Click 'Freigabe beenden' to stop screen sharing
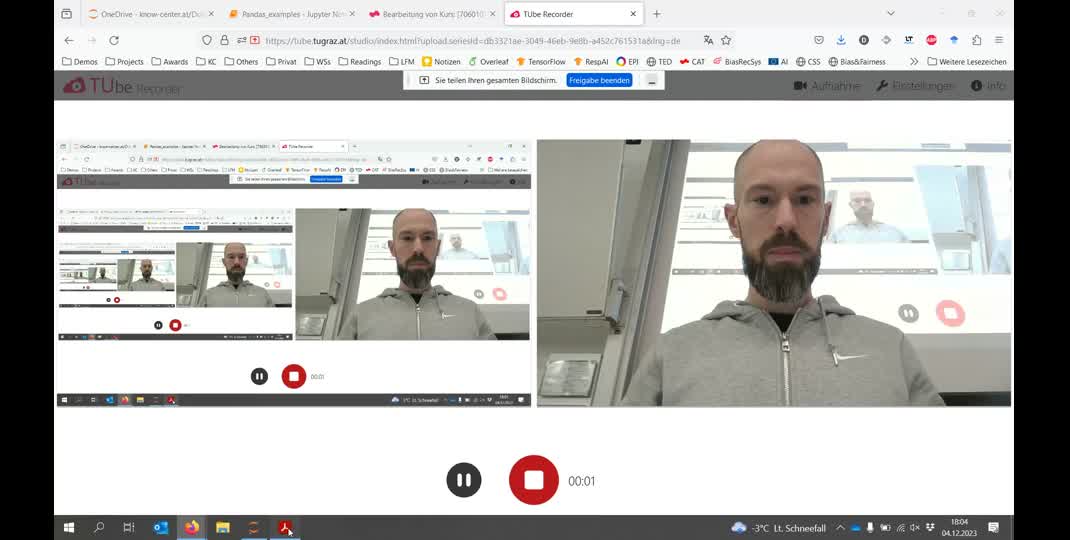 pos(599,80)
